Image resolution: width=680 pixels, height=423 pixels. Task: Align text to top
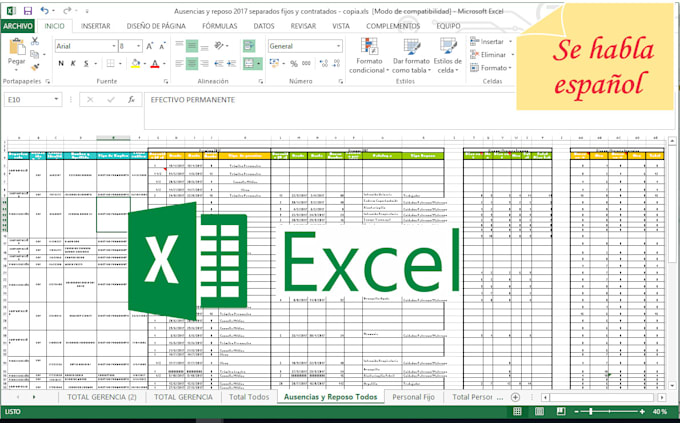point(179,46)
